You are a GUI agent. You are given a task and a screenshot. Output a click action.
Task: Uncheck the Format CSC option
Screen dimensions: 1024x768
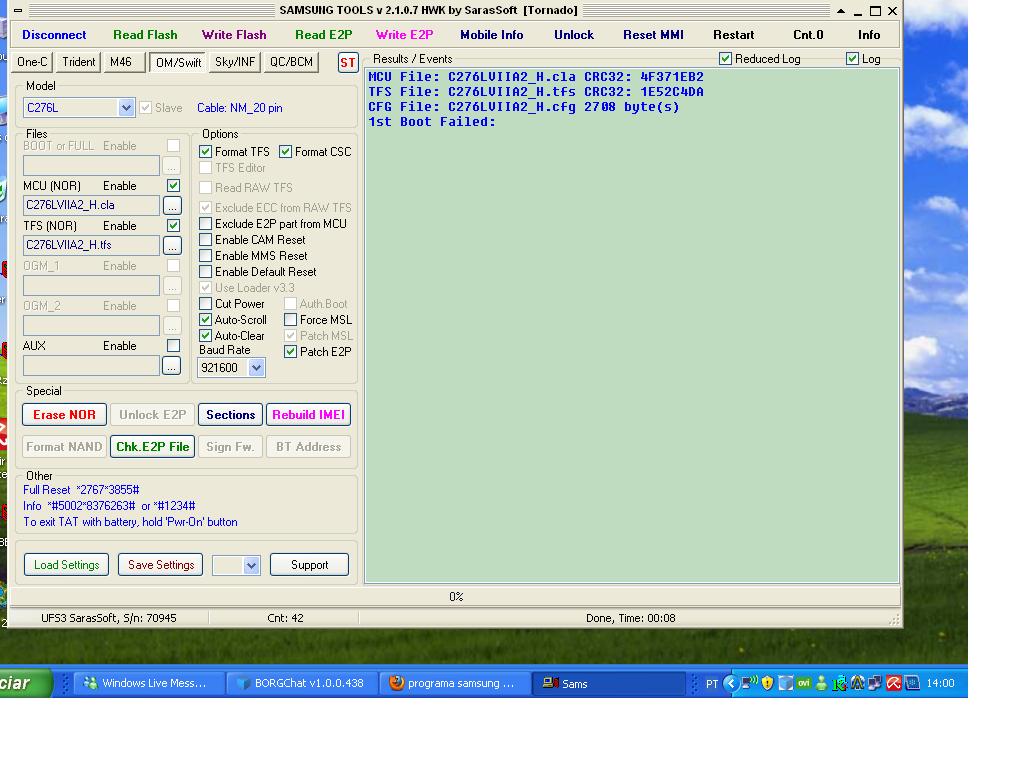(285, 152)
